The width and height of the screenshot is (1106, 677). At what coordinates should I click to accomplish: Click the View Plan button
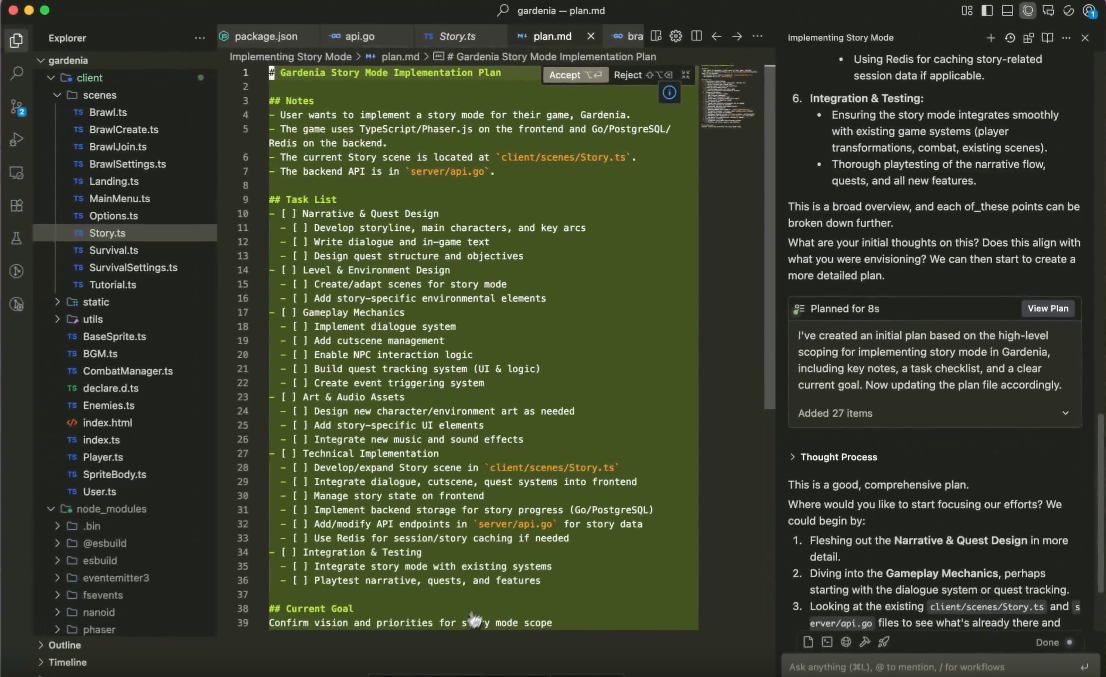pos(1047,308)
